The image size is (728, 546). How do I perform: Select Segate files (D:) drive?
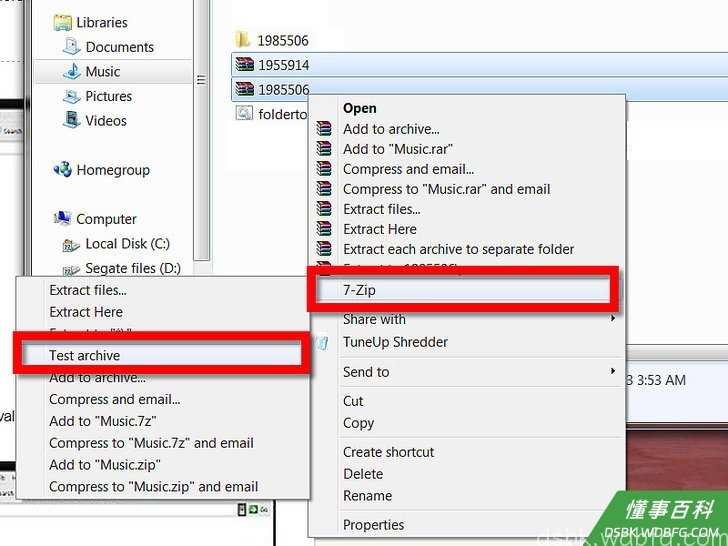coord(133,268)
